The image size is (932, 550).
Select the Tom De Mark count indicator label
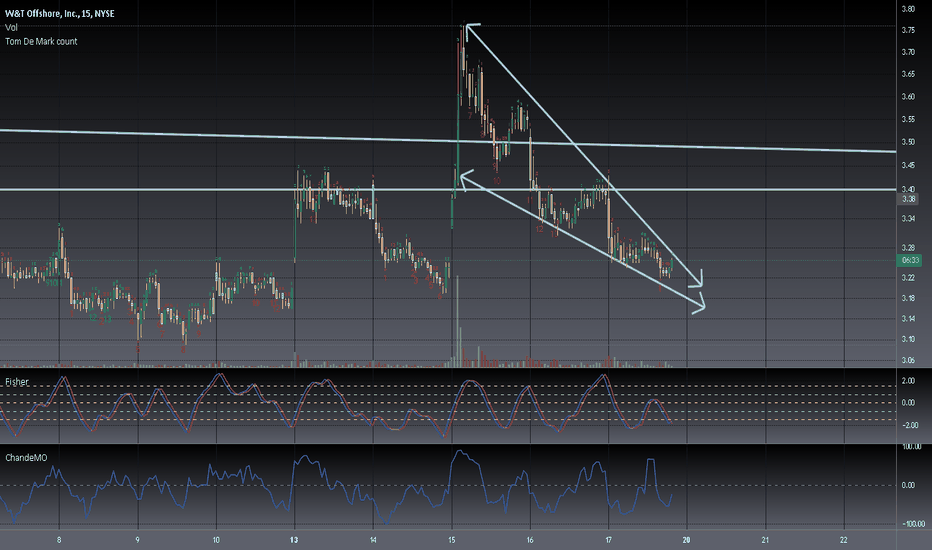(x=41, y=42)
